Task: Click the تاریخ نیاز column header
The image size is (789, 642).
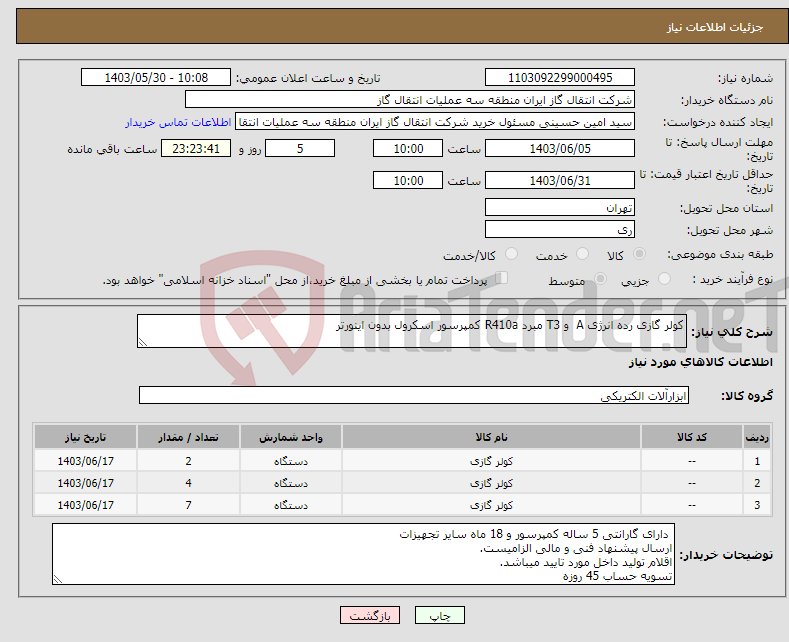Action: (86, 437)
